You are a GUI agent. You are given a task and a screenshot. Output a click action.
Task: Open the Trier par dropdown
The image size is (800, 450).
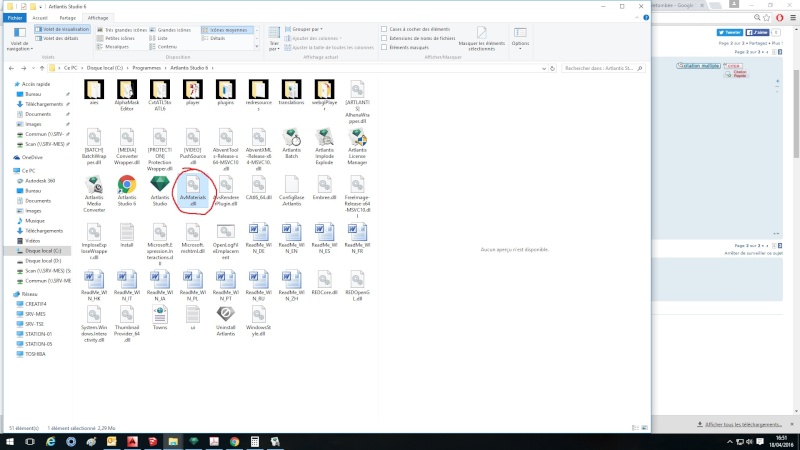coord(274,39)
